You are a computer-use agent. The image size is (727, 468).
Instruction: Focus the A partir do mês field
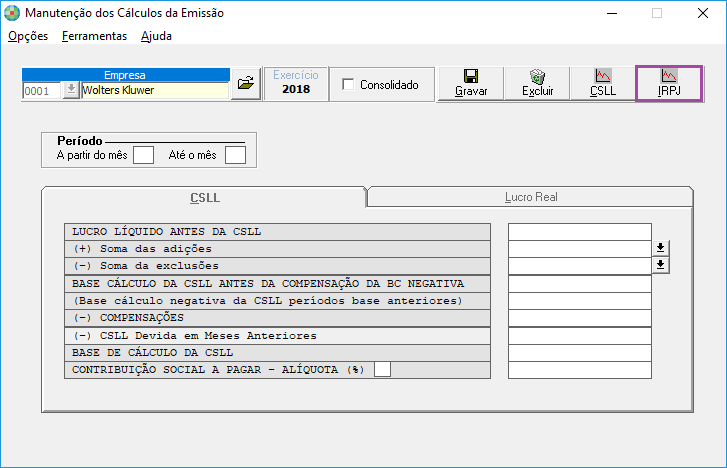[143, 155]
